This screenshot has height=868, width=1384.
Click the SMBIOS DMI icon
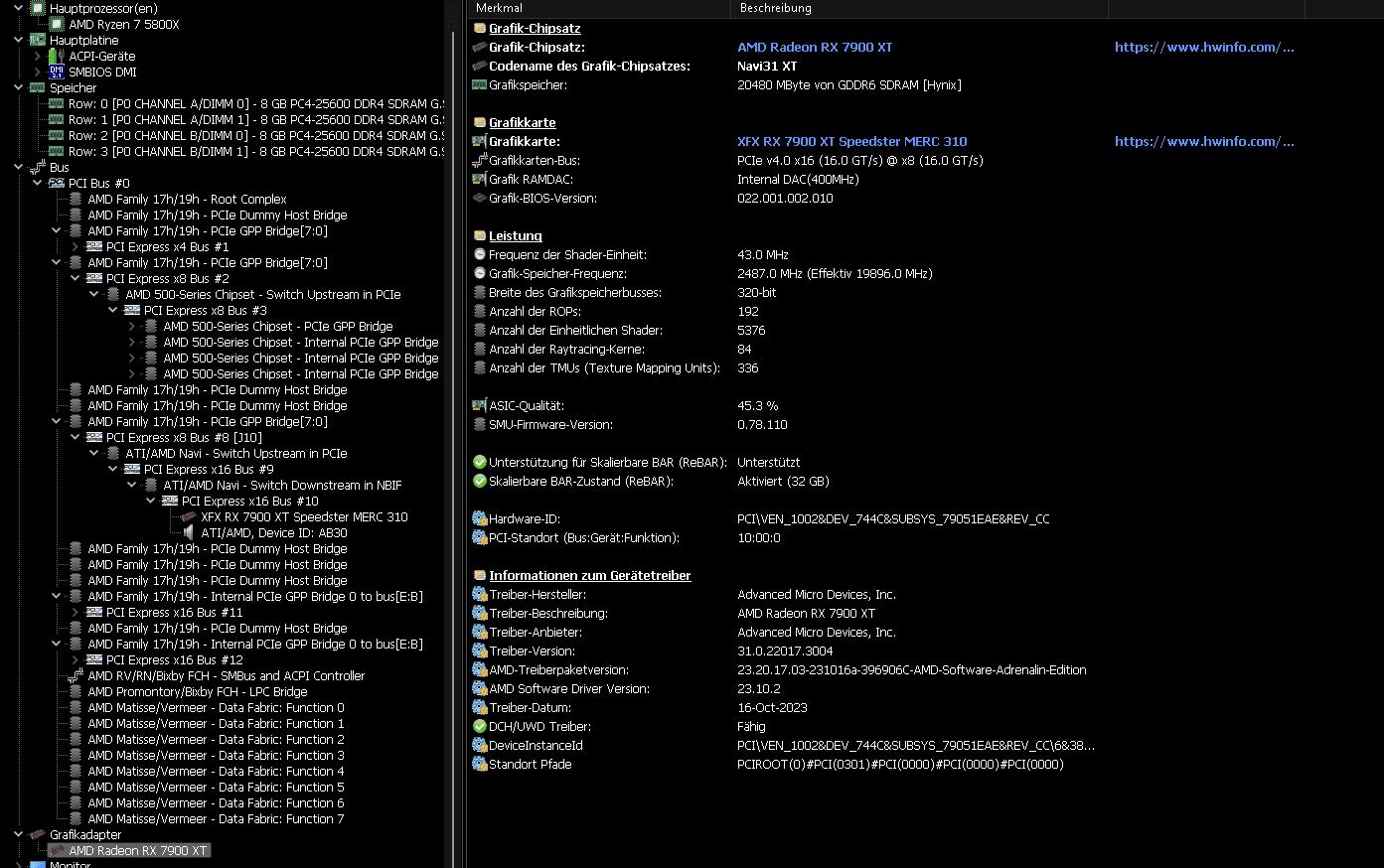point(57,72)
